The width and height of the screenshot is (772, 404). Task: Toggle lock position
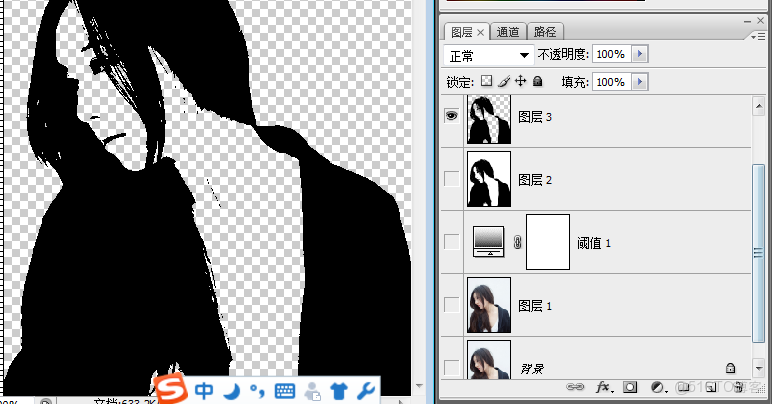click(520, 81)
